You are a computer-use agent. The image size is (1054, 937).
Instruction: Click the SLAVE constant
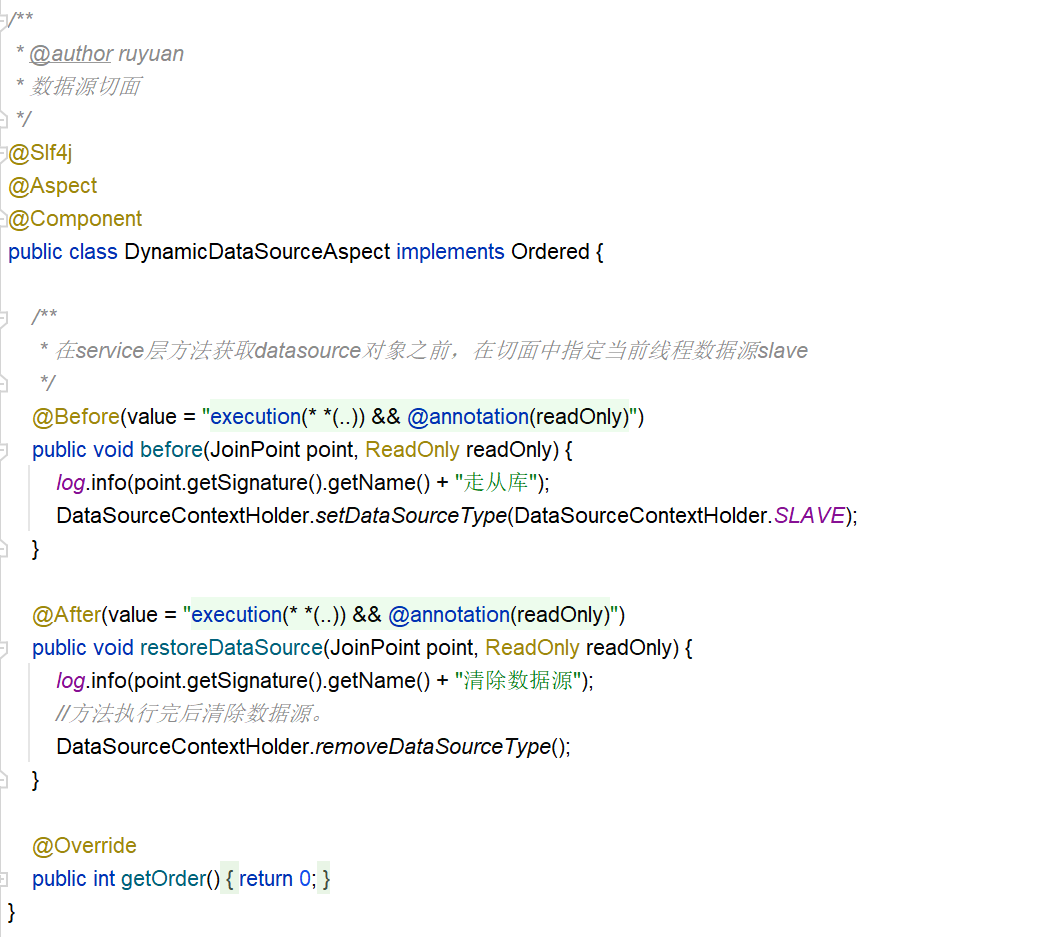[x=809, y=516]
